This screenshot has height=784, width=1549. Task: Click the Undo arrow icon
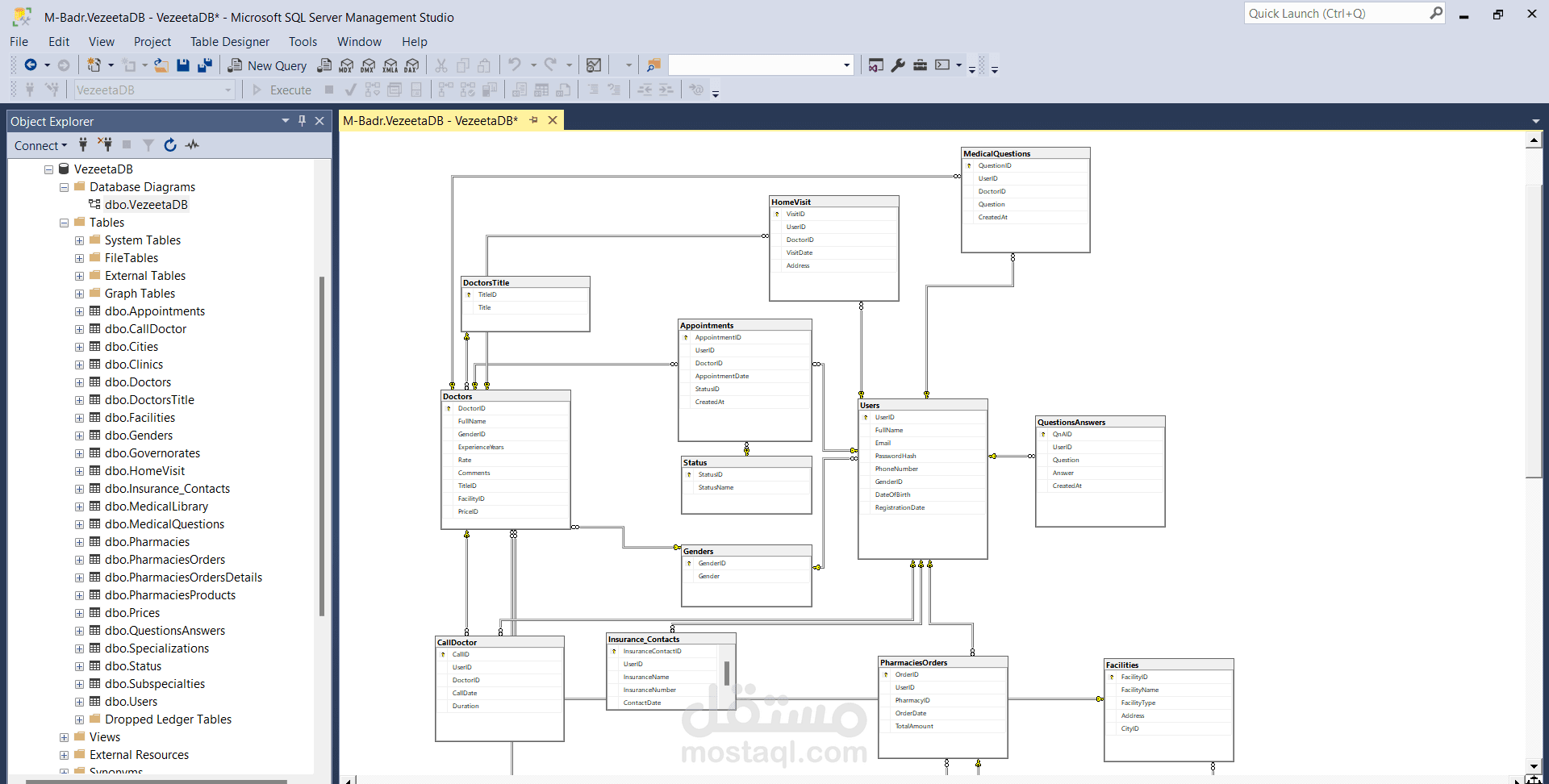coord(515,65)
